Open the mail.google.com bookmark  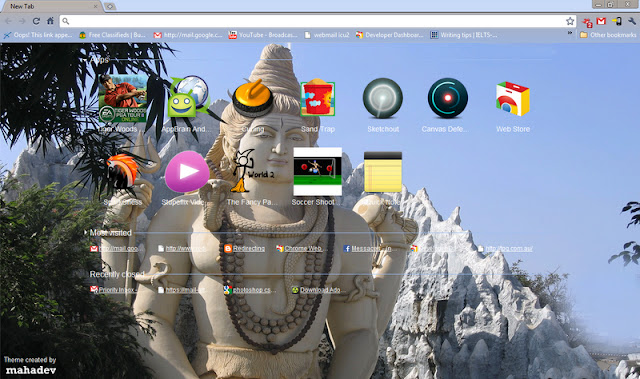coord(188,35)
